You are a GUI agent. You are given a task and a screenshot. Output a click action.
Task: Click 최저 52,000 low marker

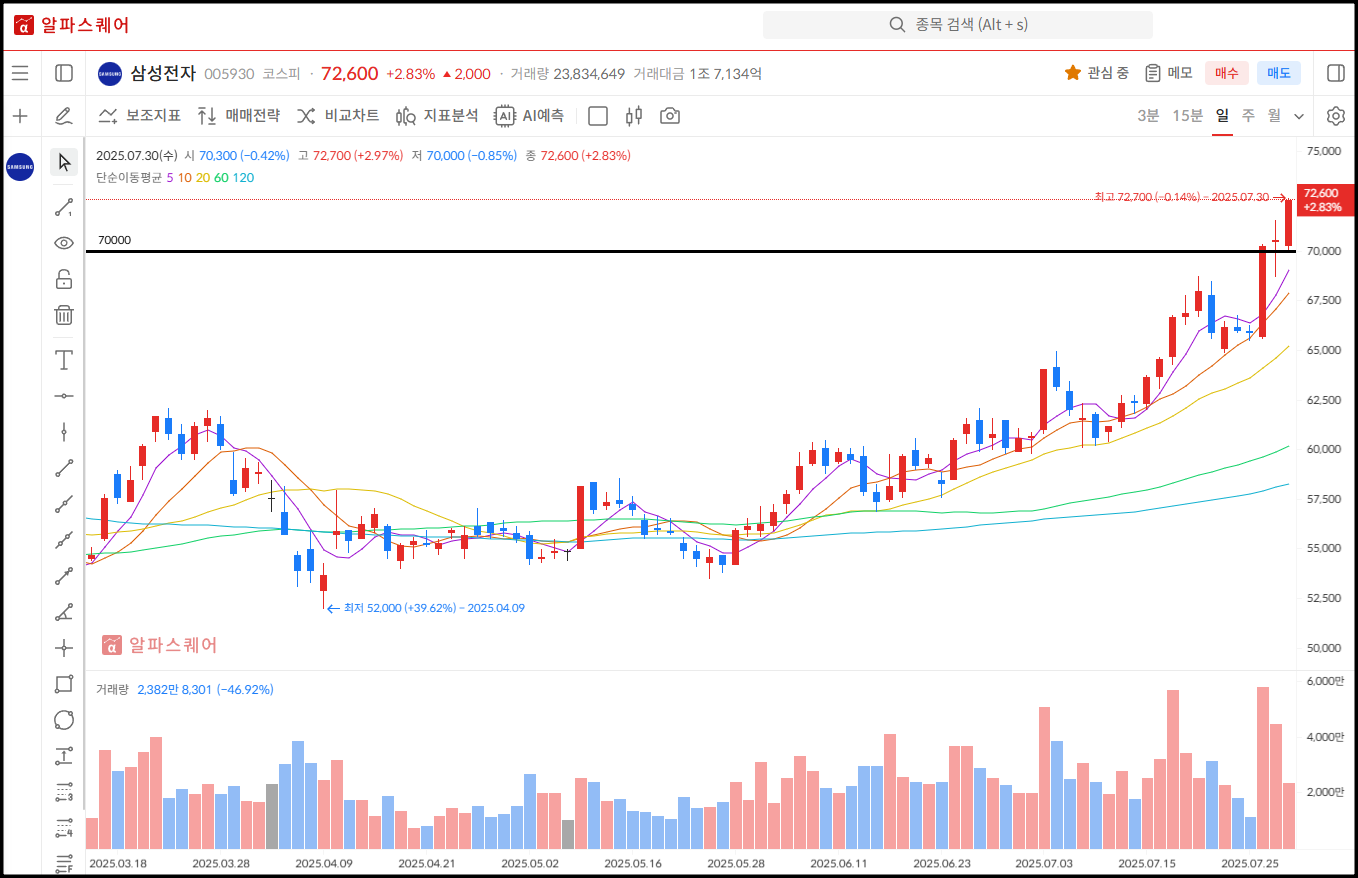426,607
